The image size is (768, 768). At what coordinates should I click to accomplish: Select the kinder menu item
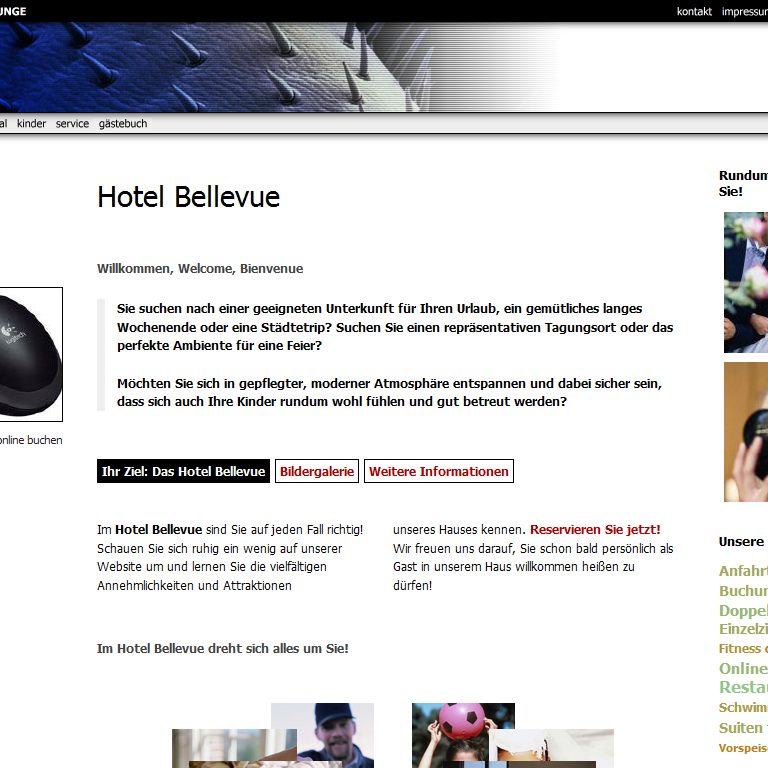pos(31,123)
